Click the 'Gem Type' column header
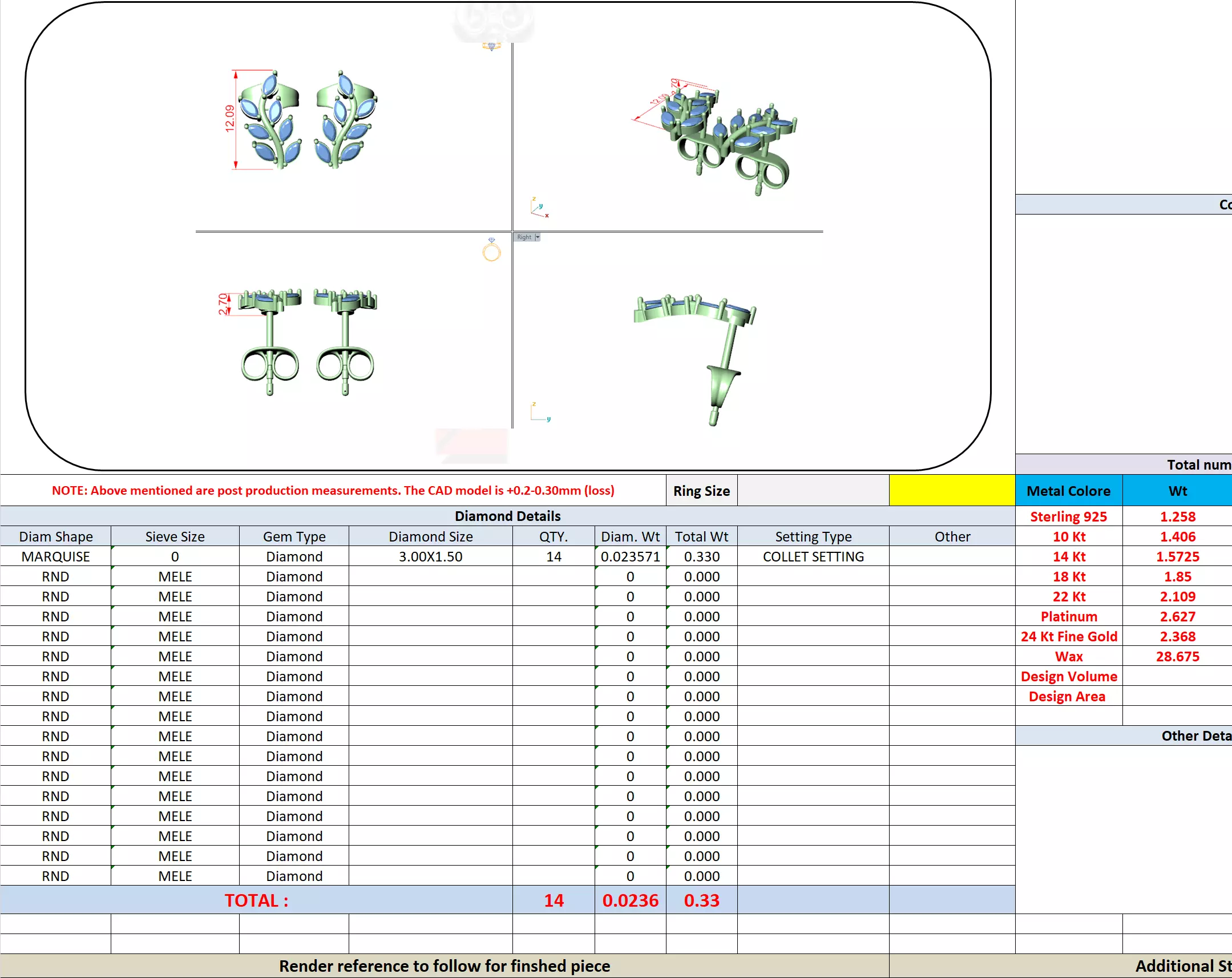This screenshot has width=1232, height=978. point(294,536)
